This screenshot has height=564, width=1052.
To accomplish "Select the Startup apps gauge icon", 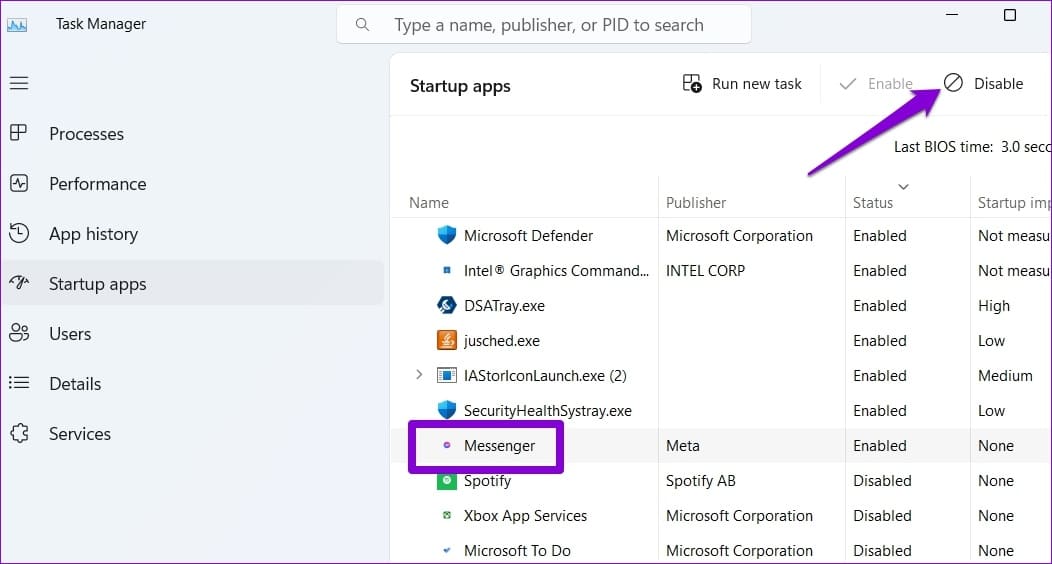I will (19, 282).
